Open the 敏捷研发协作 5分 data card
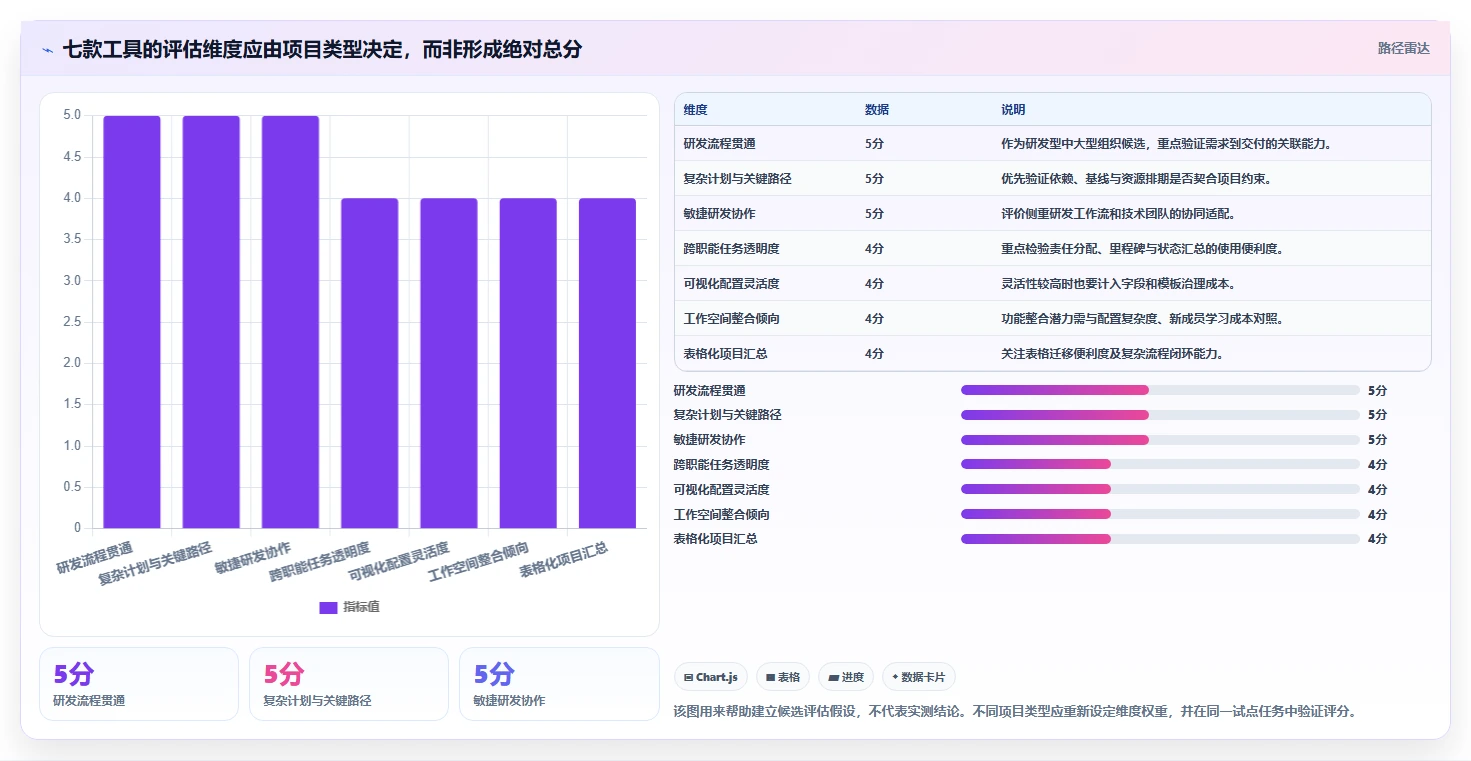This screenshot has width=1471, height=761. click(x=559, y=684)
